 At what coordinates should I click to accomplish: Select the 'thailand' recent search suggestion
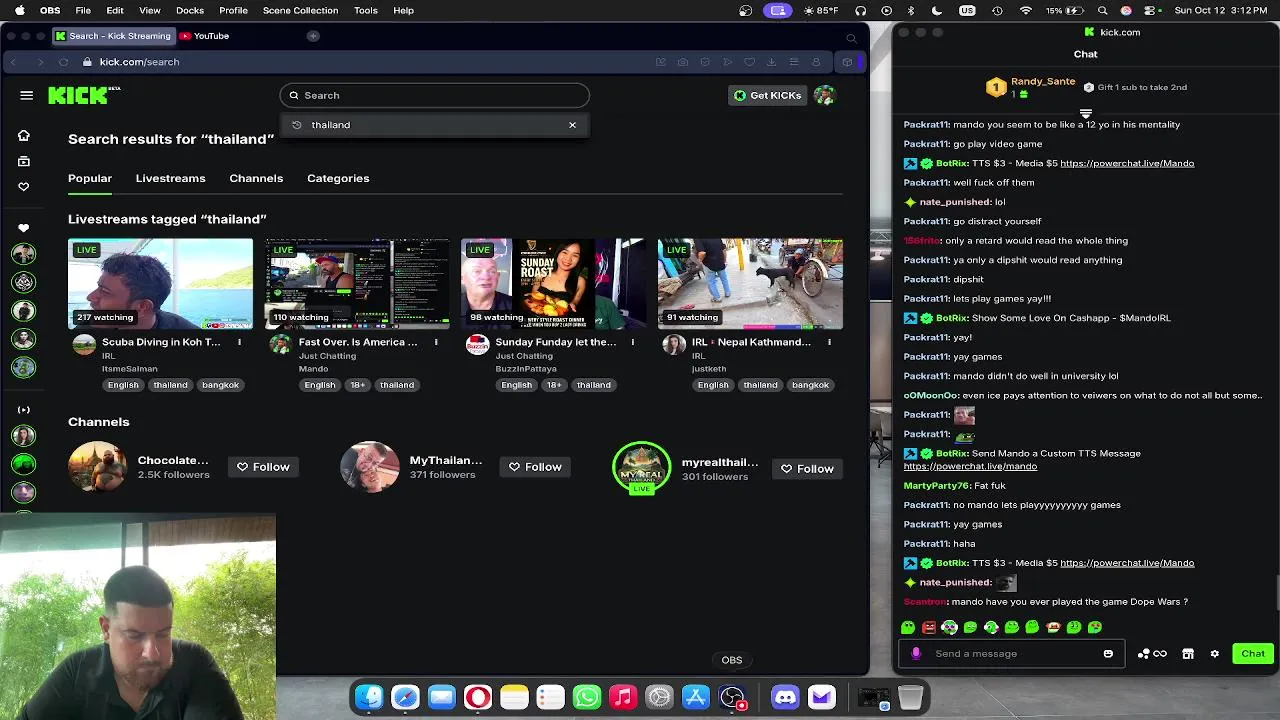click(330, 125)
